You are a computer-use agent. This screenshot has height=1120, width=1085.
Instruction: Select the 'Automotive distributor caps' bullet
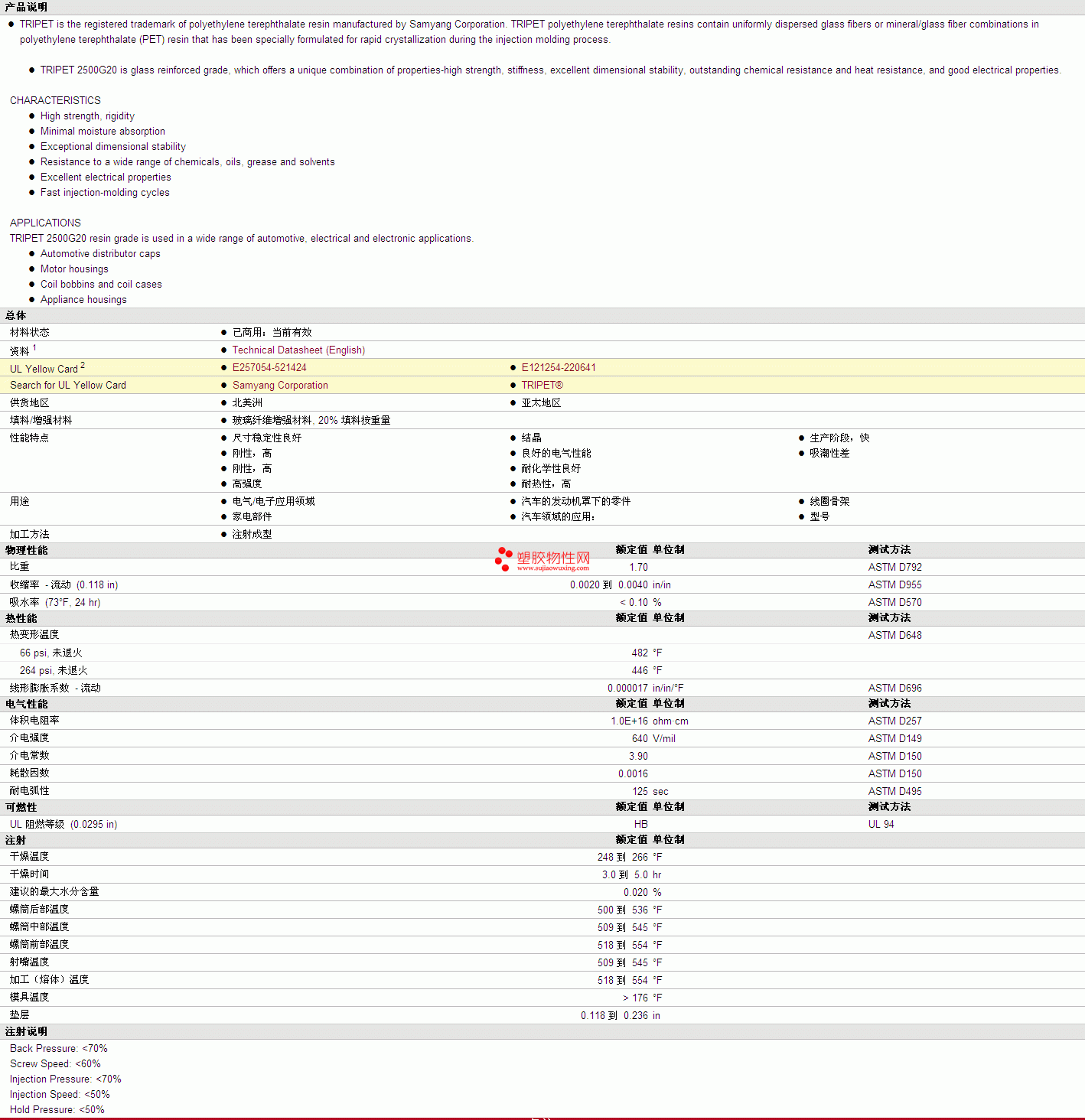tap(100, 254)
